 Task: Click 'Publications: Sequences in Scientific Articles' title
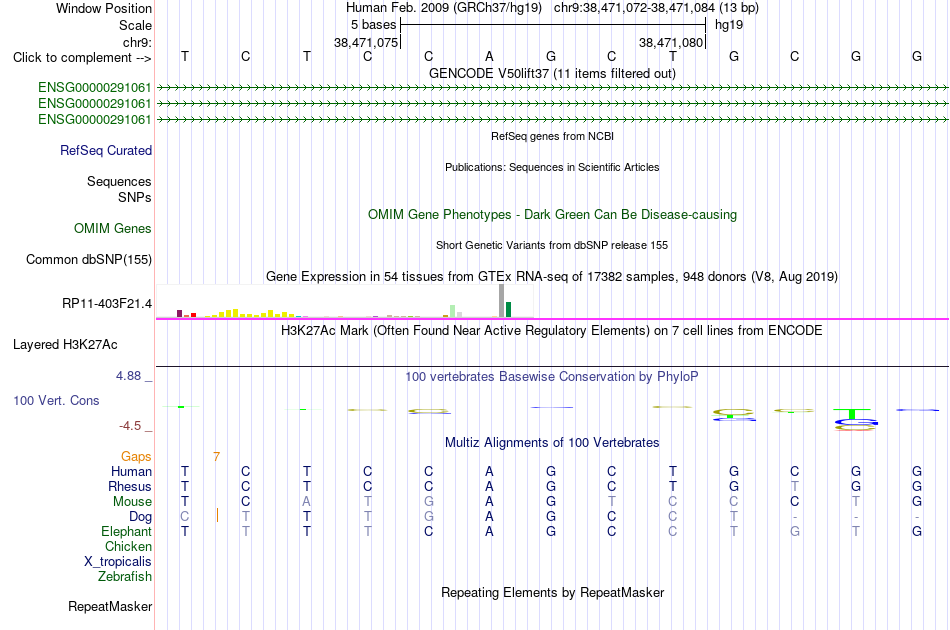coord(553,167)
